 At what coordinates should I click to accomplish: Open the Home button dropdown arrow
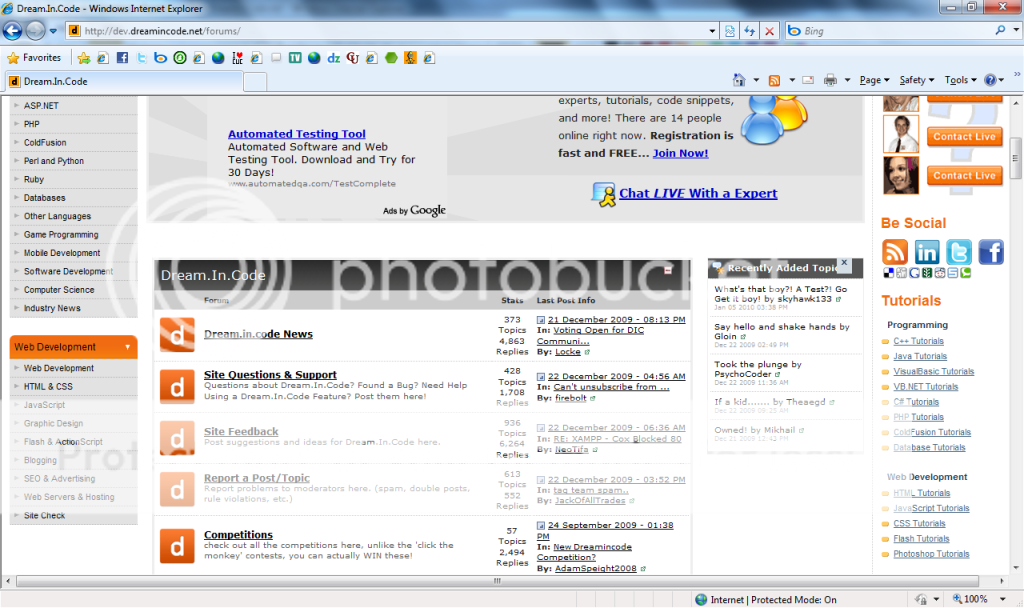tap(756, 80)
